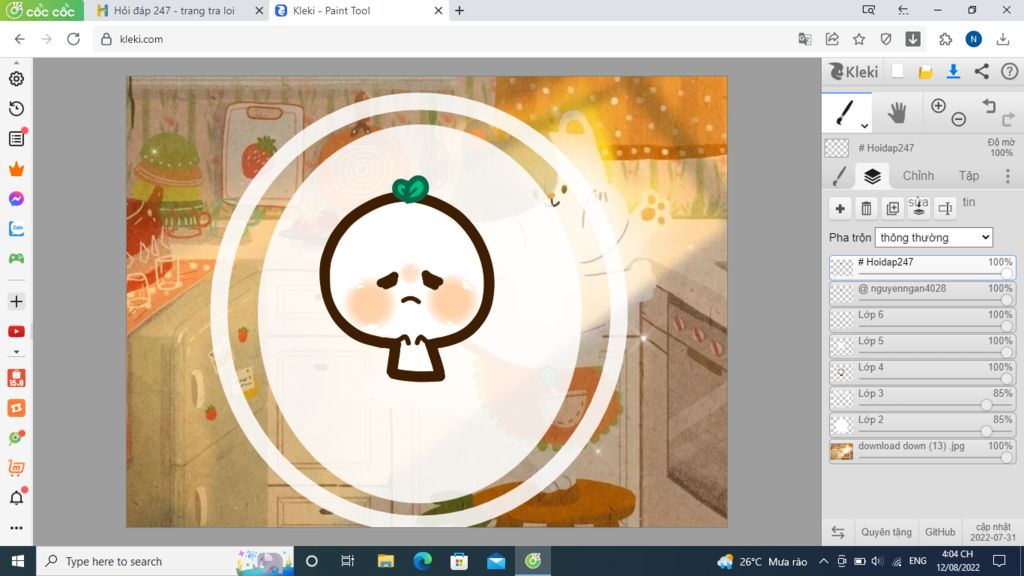1024x576 pixels.
Task: Undo the last action
Action: click(x=989, y=106)
